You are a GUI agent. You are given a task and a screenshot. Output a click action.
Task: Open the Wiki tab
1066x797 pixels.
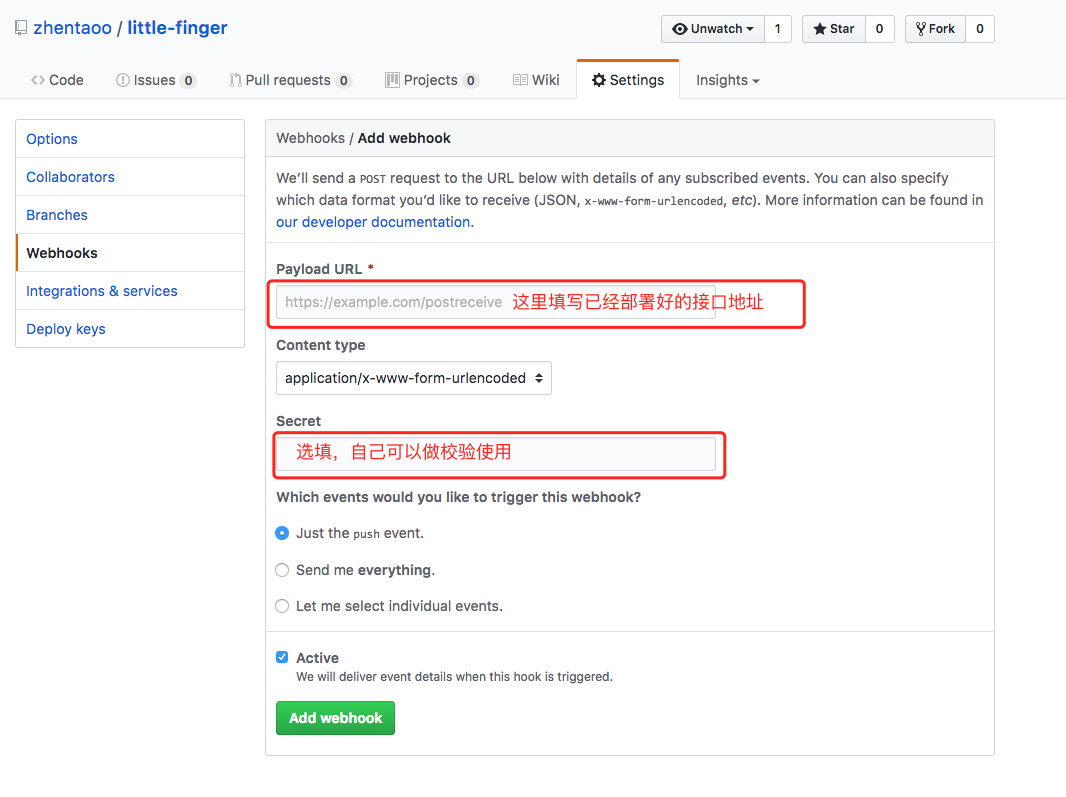[536, 80]
